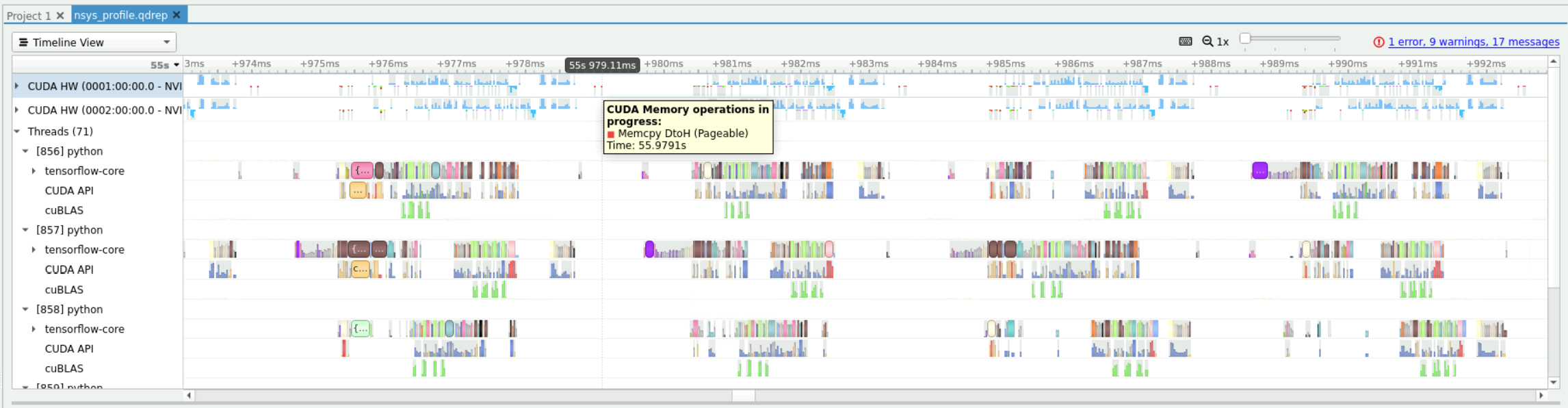Select orange "C..." block in [857] CUDA API
This screenshot has height=408, width=1568.
[x=361, y=269]
